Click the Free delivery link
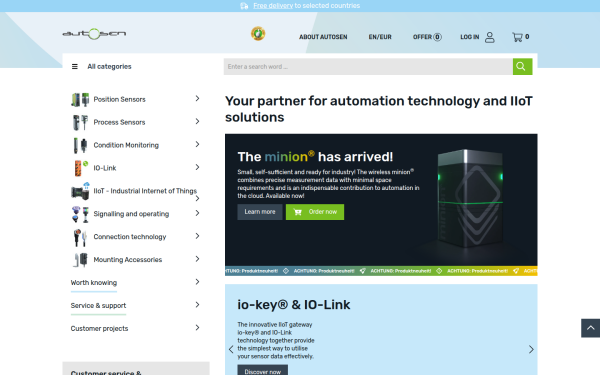The image size is (600, 375). click(273, 6)
